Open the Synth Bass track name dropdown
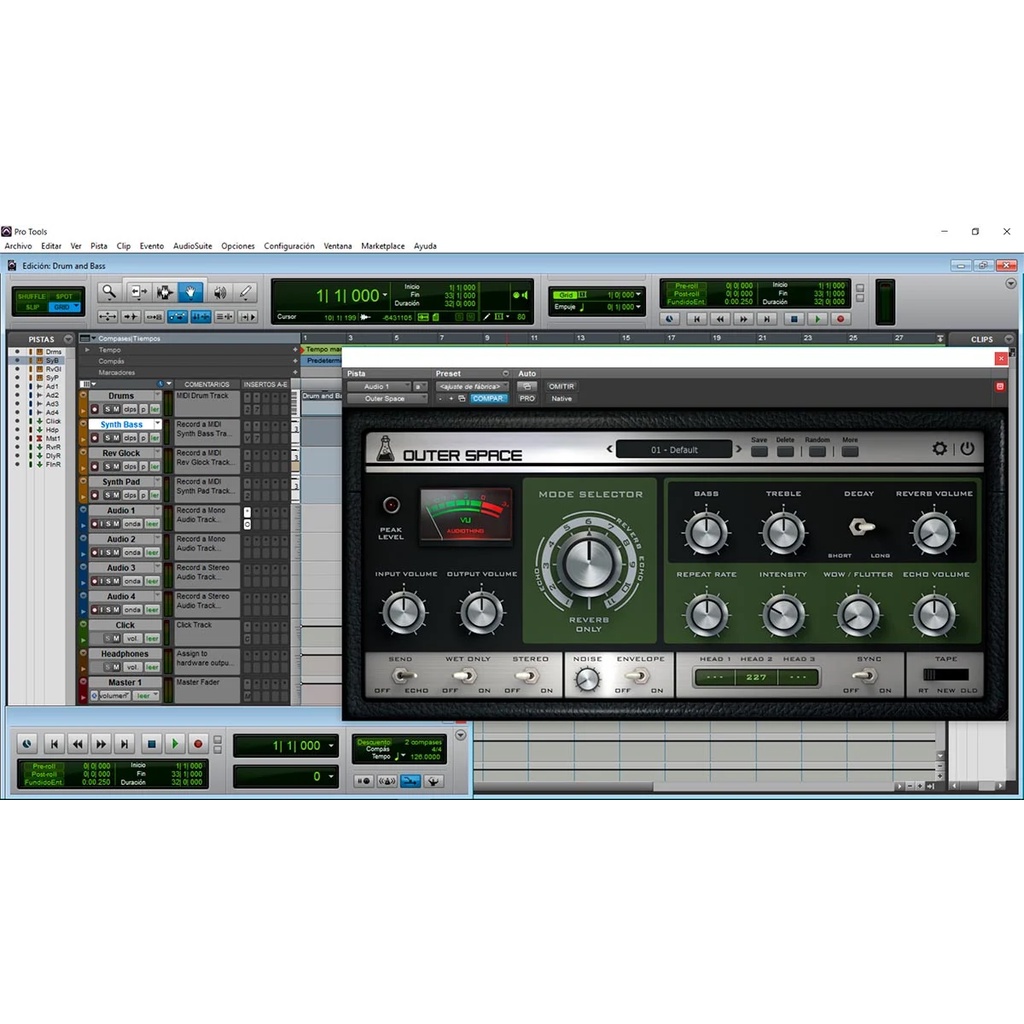 [157, 424]
